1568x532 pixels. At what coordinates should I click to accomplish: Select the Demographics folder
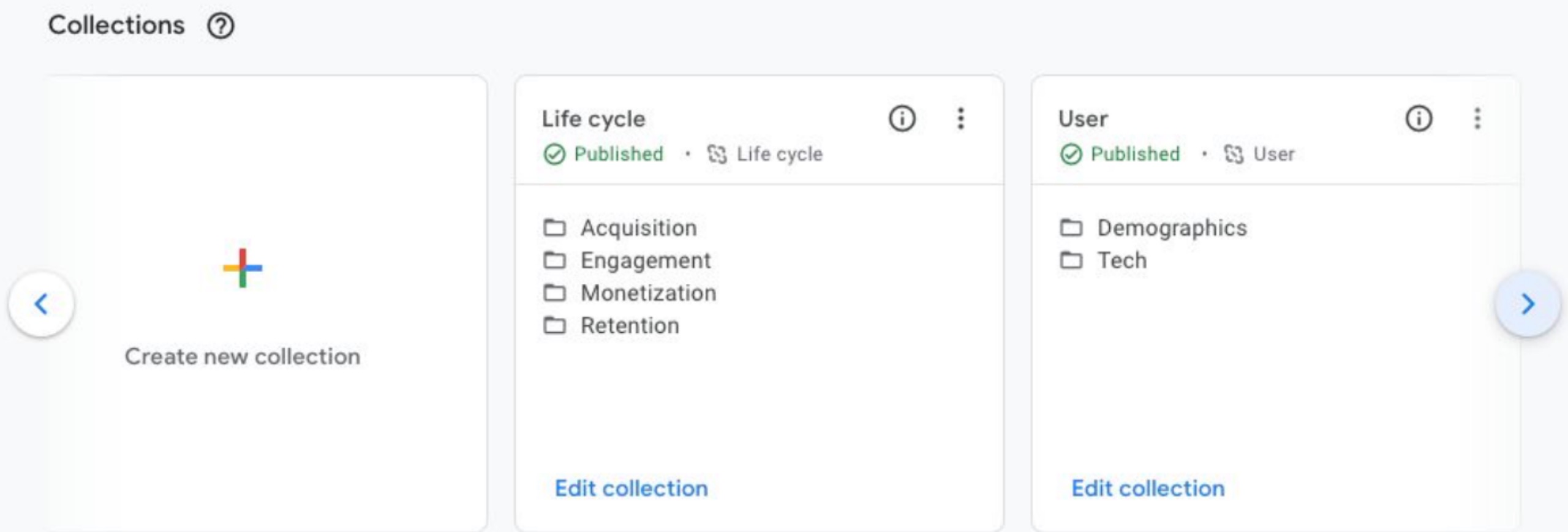click(1171, 228)
